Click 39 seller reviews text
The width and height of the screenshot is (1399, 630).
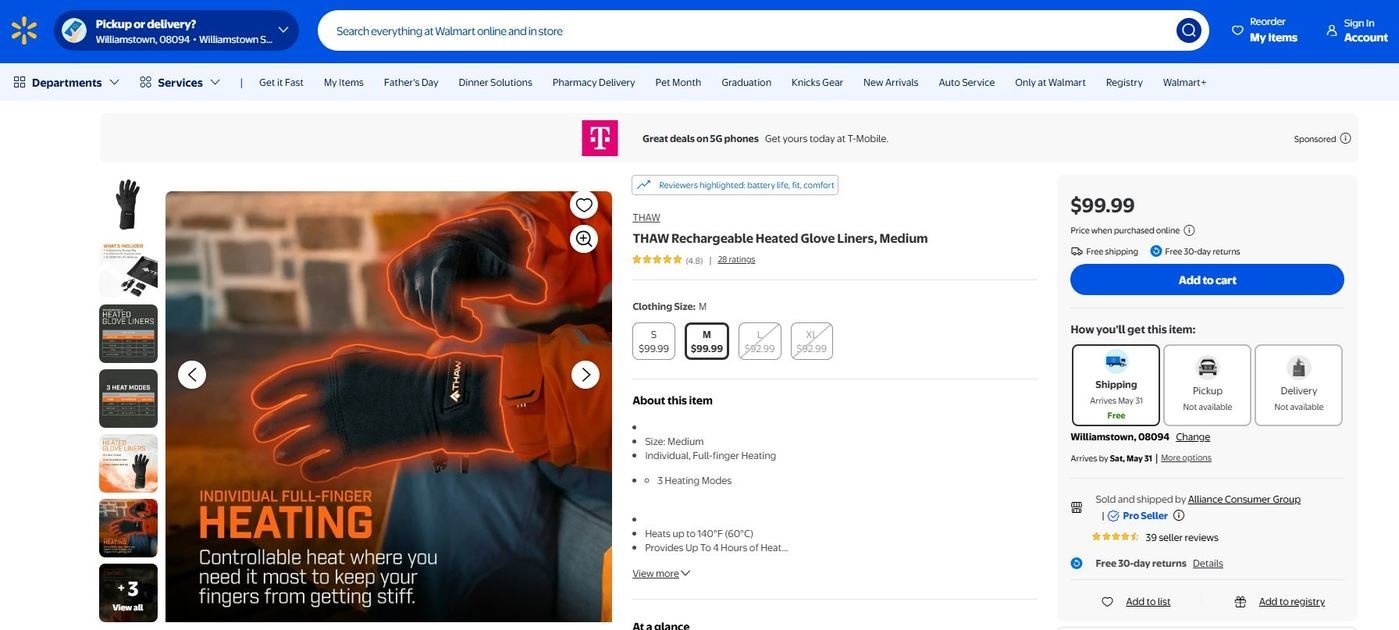(1182, 537)
